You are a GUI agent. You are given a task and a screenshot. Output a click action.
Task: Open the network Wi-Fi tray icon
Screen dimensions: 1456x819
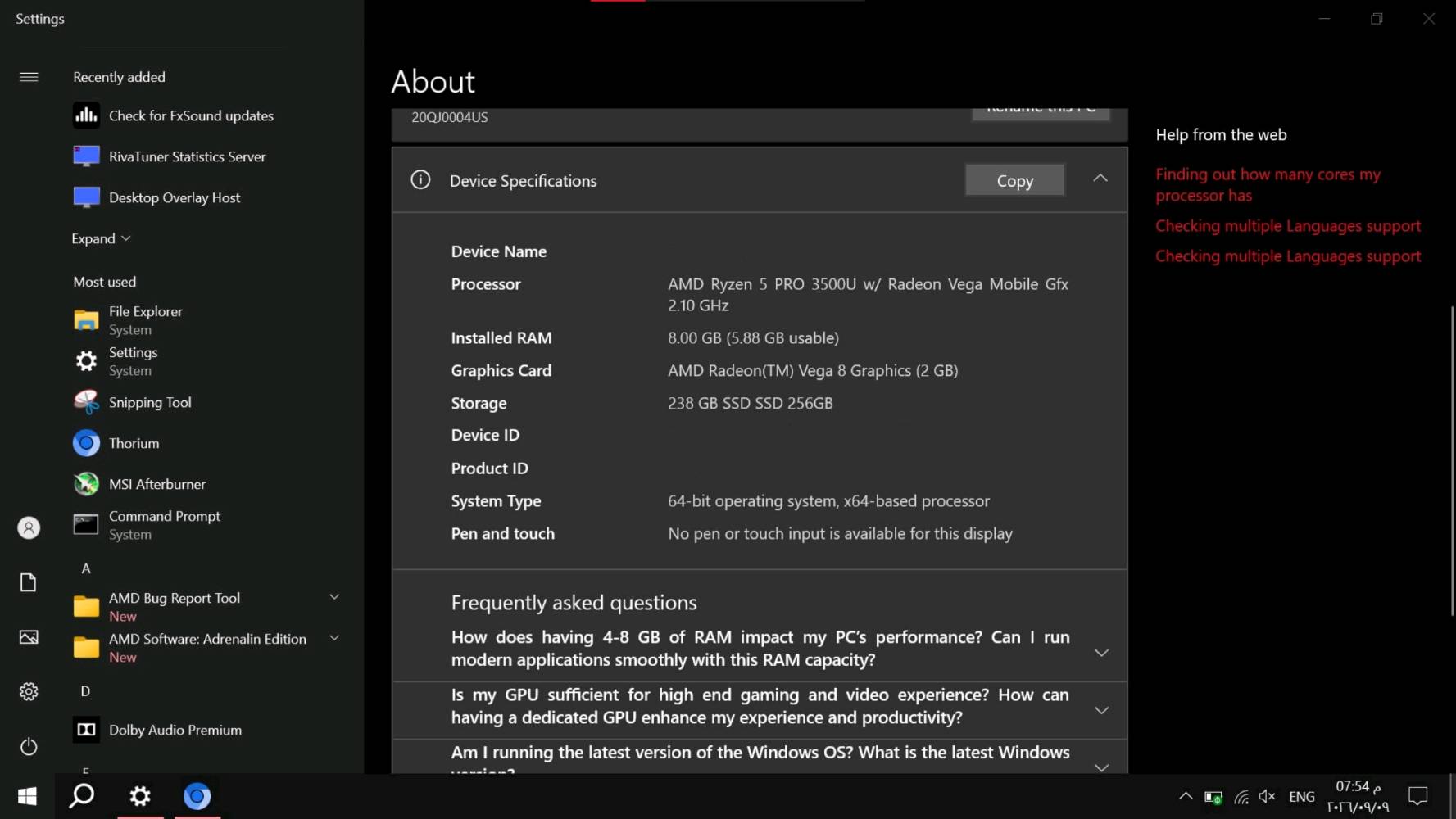pyautogui.click(x=1241, y=797)
